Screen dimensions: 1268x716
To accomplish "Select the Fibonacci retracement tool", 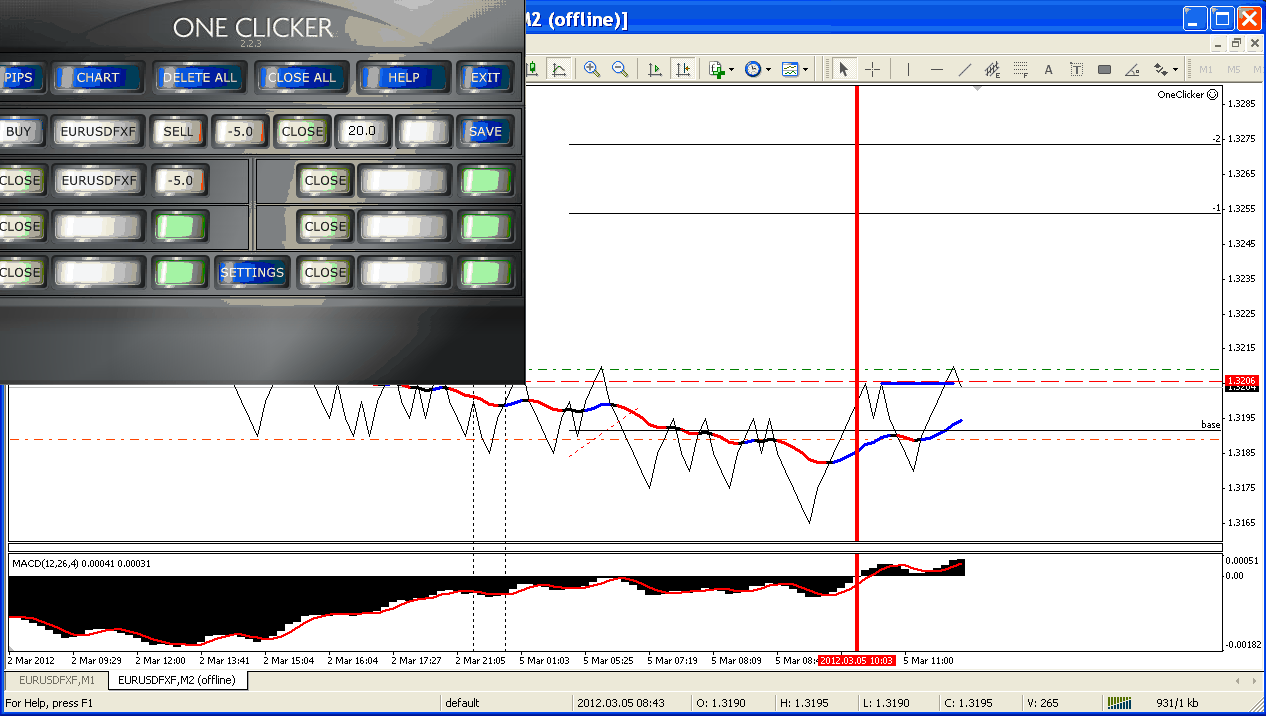I will click(1021, 69).
